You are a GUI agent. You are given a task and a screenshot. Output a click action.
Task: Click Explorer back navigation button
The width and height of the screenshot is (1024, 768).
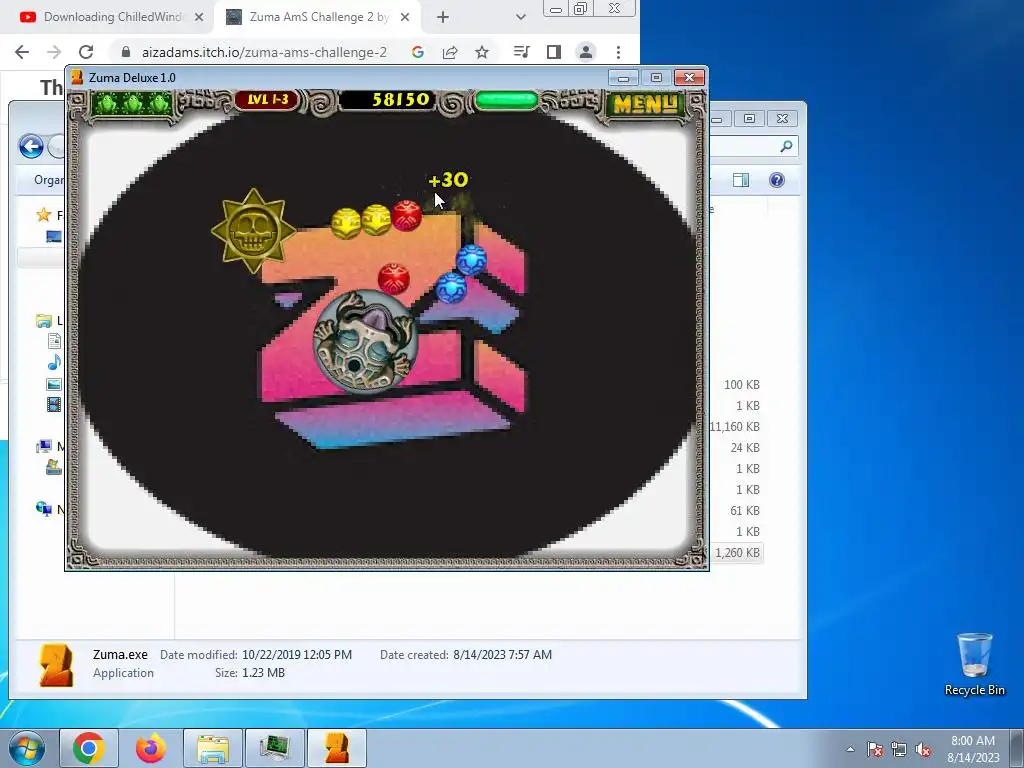pyautogui.click(x=31, y=146)
